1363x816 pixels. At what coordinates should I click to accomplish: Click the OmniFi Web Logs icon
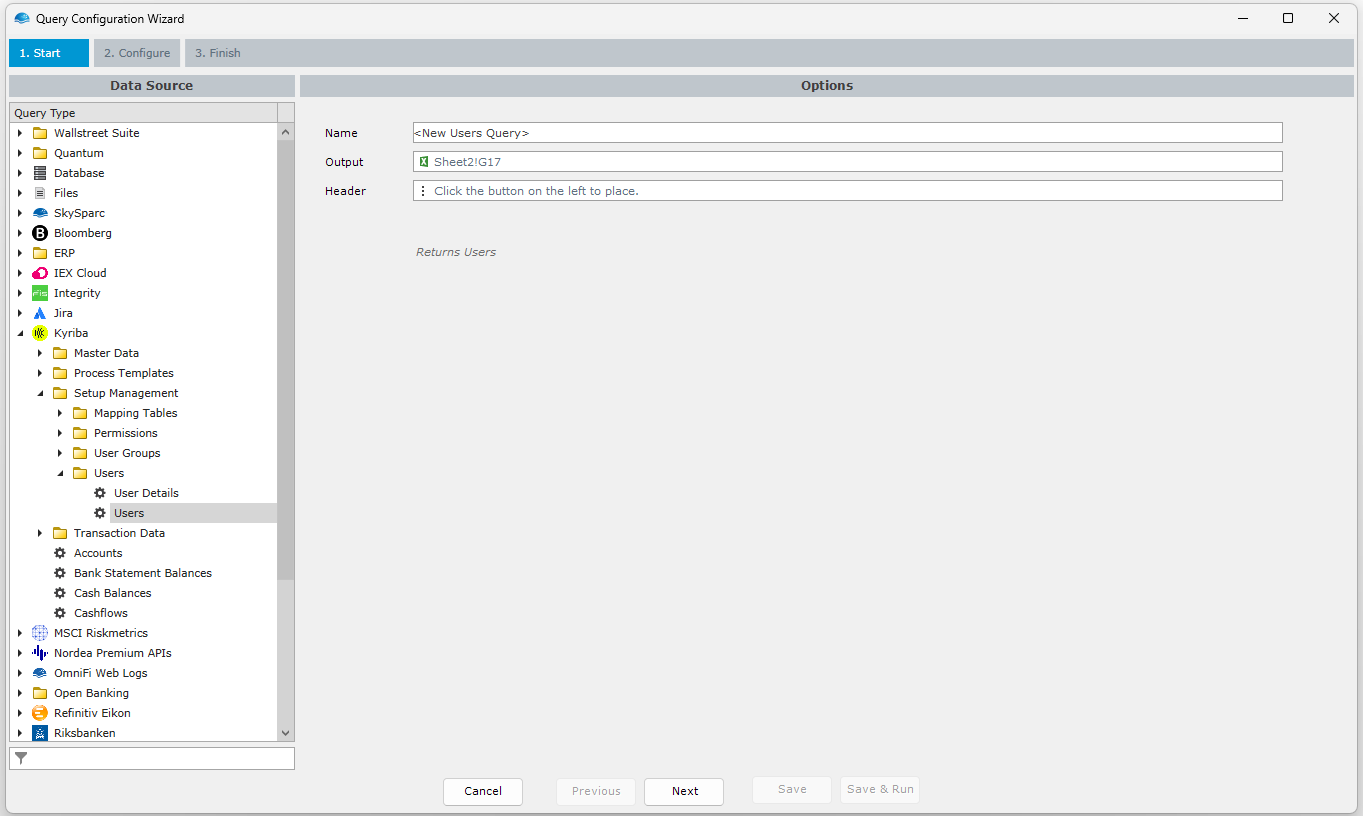(40, 673)
